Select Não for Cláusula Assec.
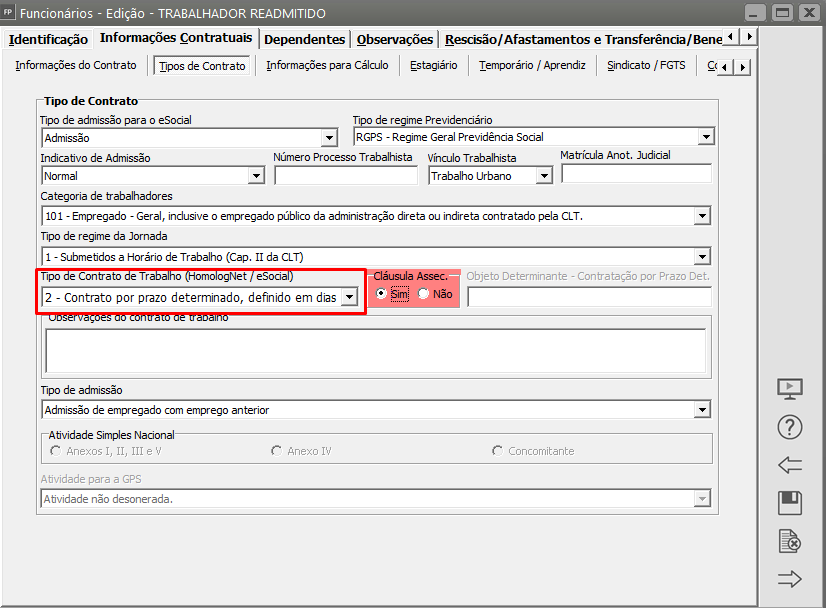The image size is (826, 608). coord(424,294)
